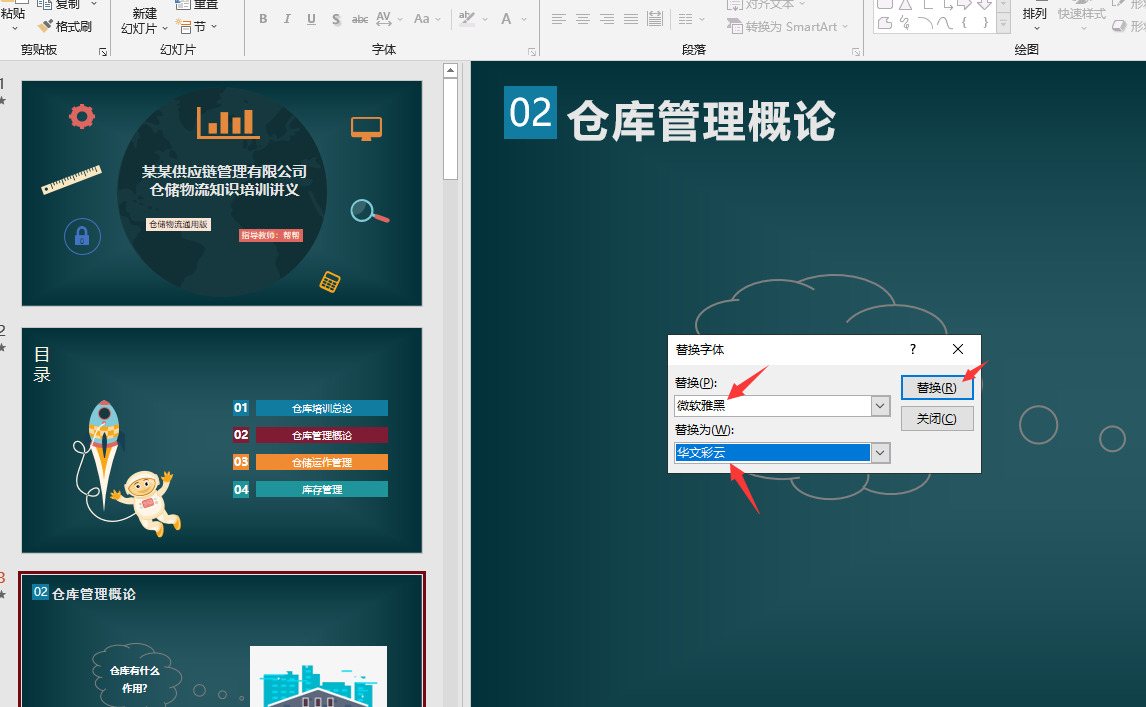Click slide panel scrollbar up arrow
Viewport: 1146px width, 707px height.
(x=450, y=71)
